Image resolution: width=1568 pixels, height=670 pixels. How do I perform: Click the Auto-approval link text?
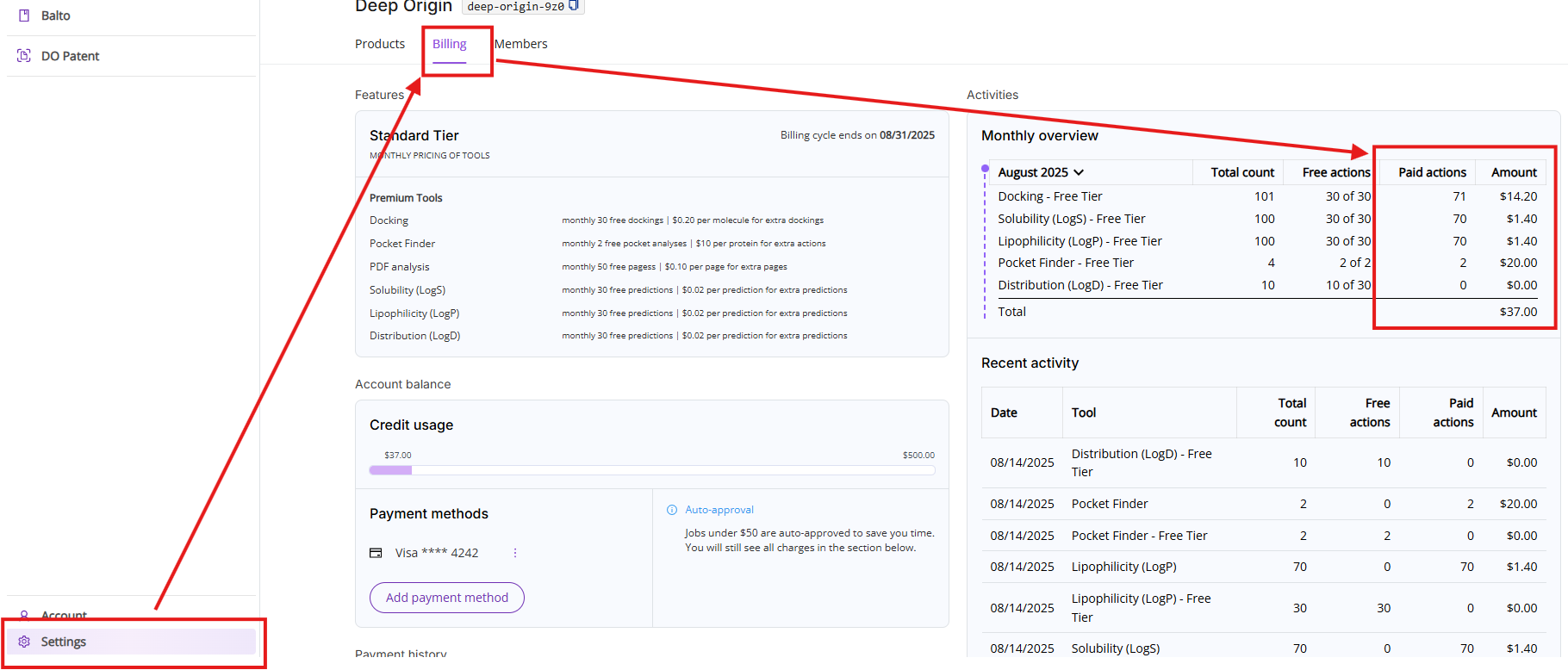[719, 510]
